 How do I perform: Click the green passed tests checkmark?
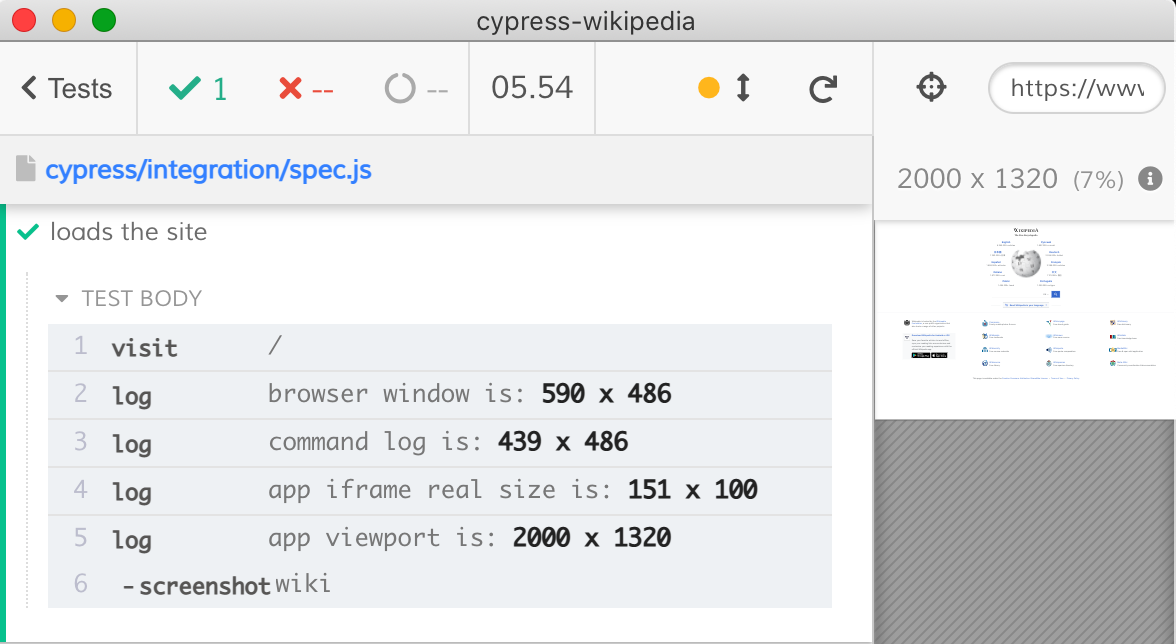(x=185, y=89)
